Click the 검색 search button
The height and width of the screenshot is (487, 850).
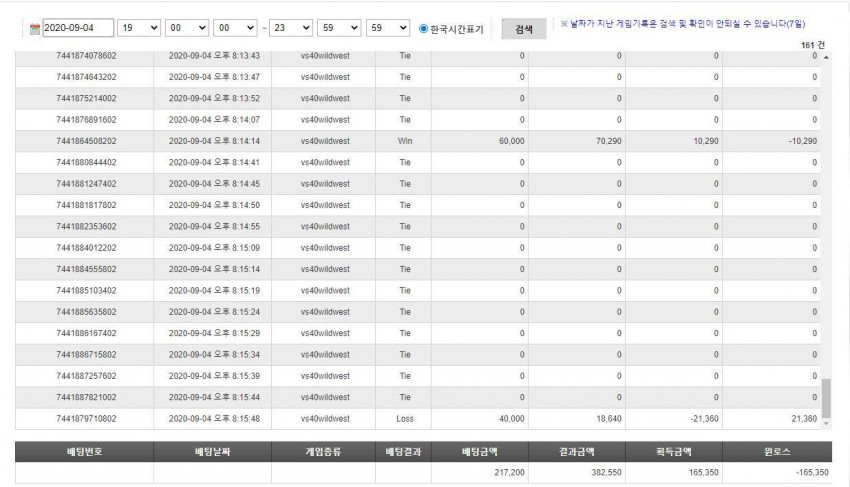[524, 29]
